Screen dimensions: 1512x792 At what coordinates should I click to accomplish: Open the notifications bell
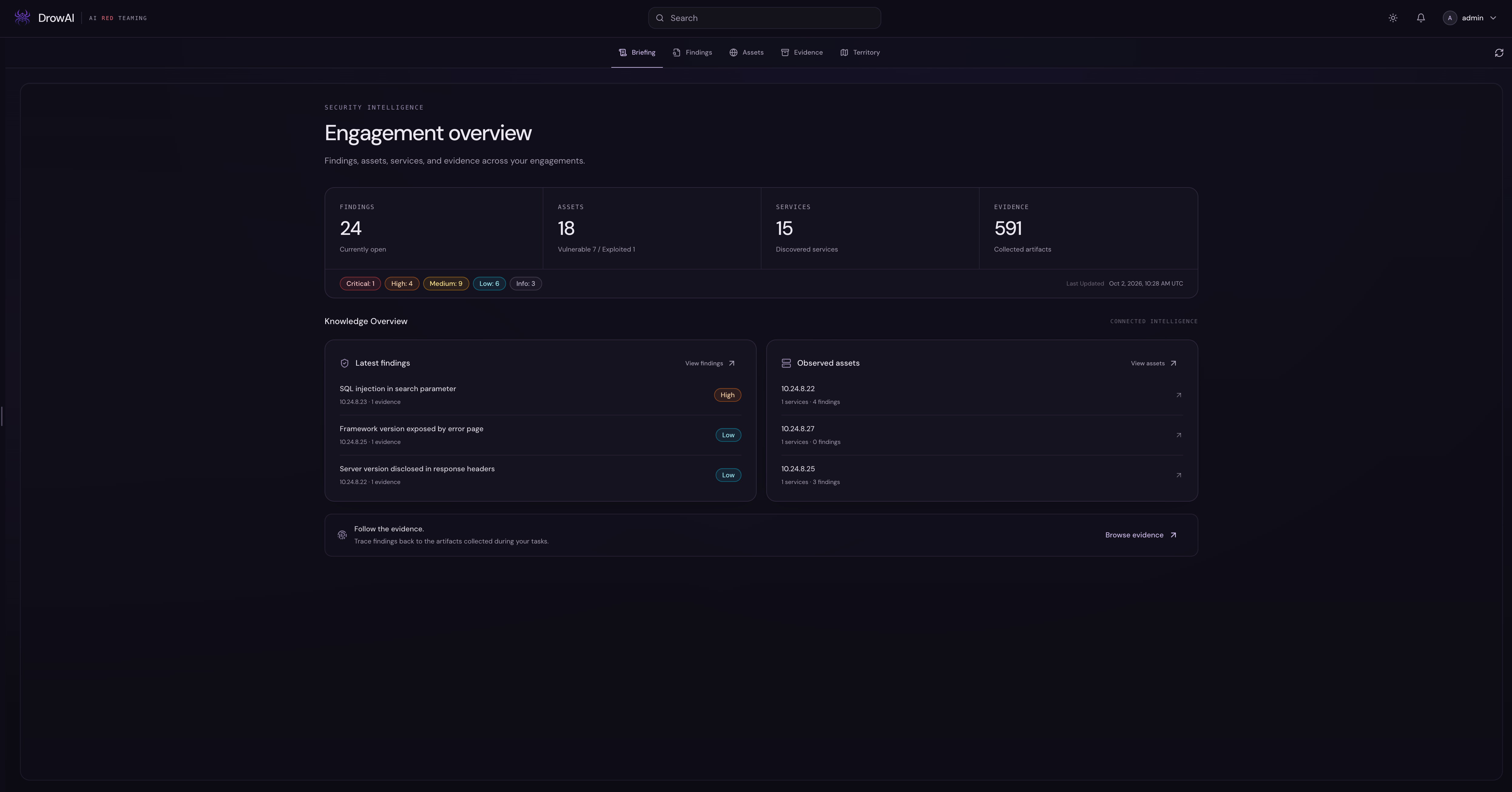1421,18
